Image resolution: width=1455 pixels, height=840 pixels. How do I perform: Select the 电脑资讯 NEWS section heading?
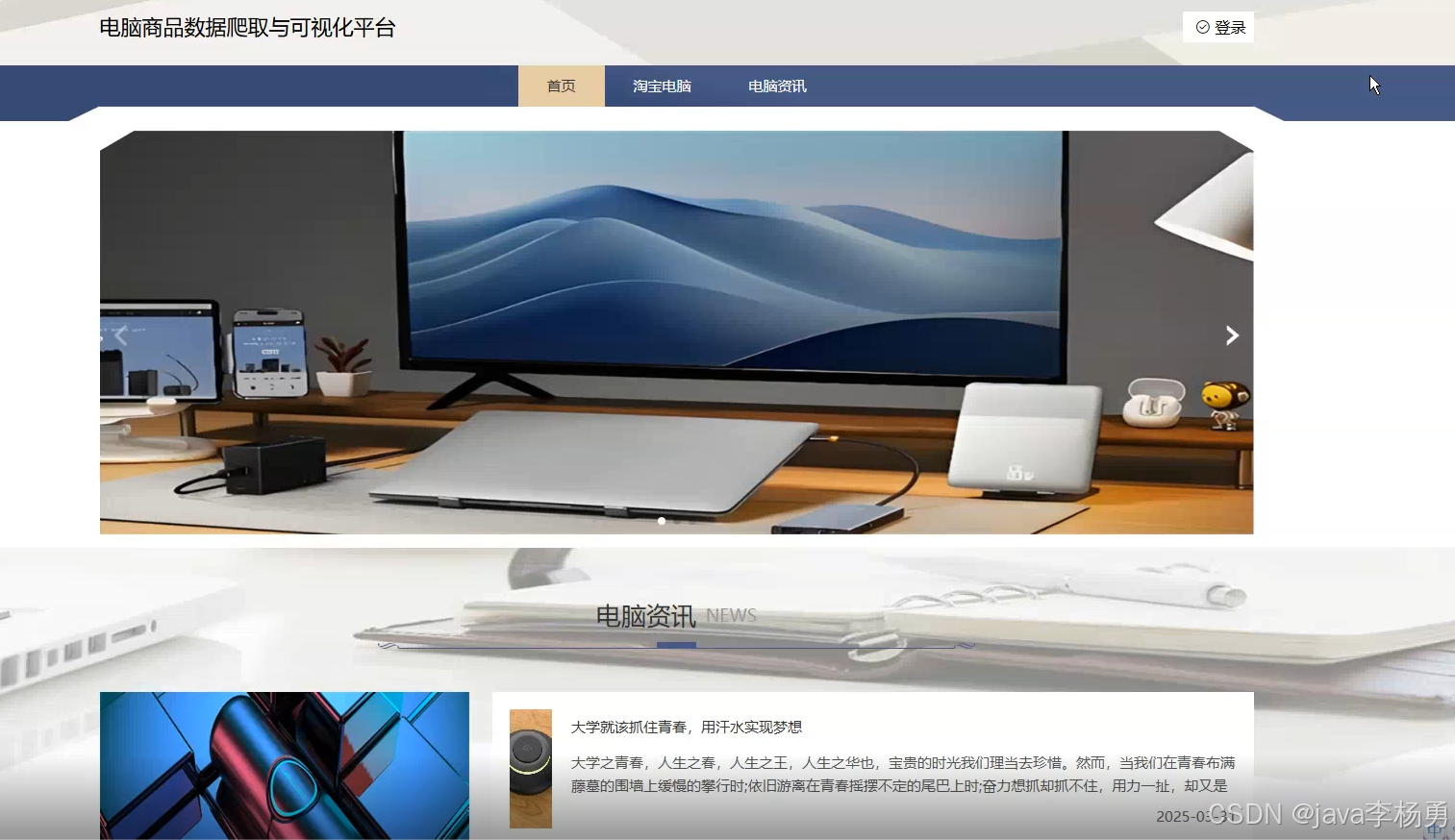point(645,616)
